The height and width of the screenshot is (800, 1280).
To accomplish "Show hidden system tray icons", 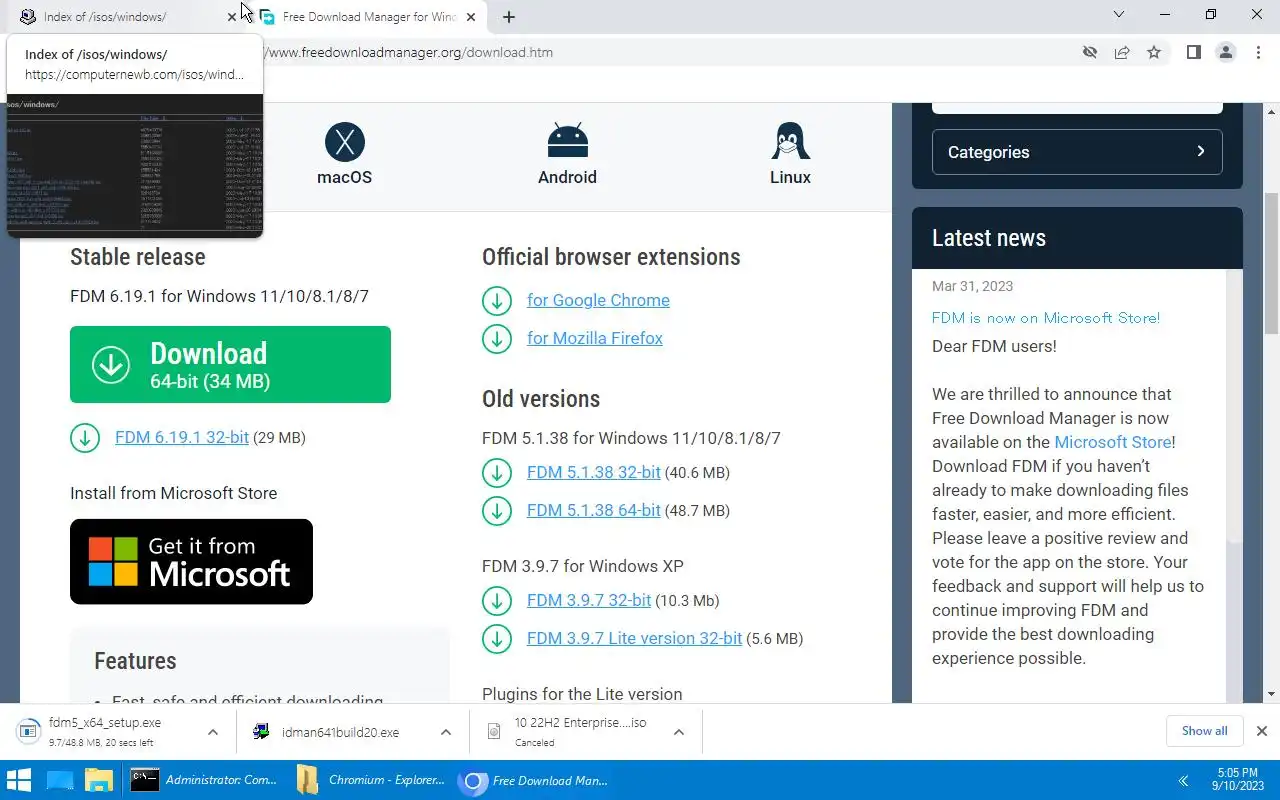I will 1183,780.
